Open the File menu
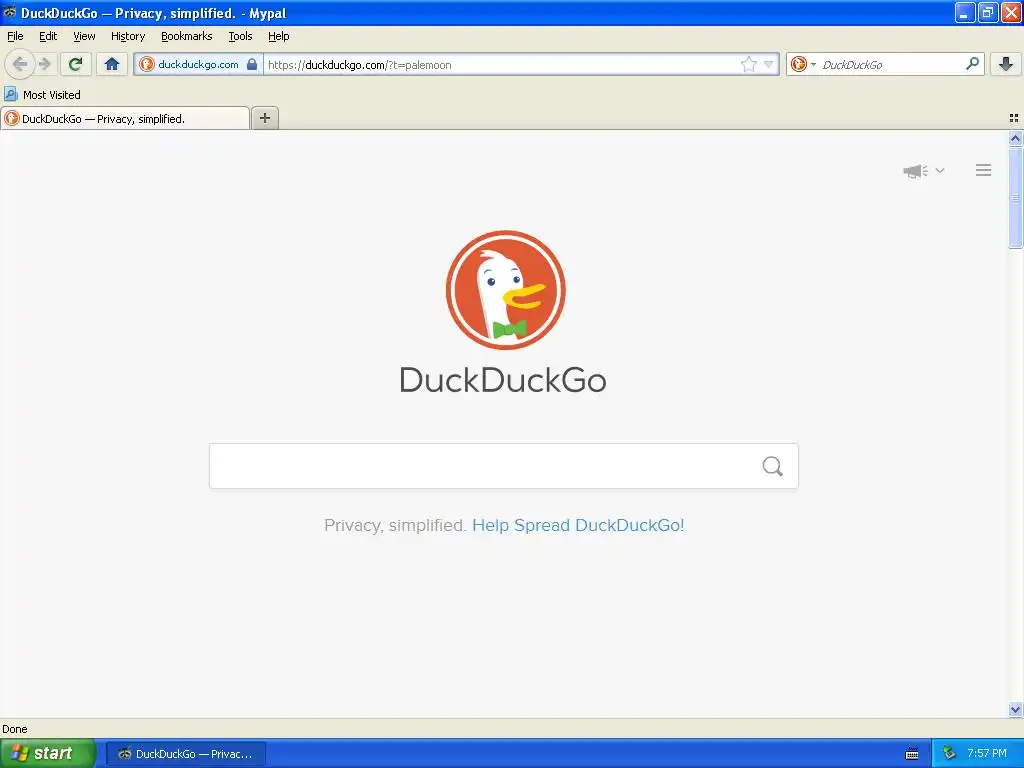Image resolution: width=1024 pixels, height=768 pixels. click(x=15, y=36)
